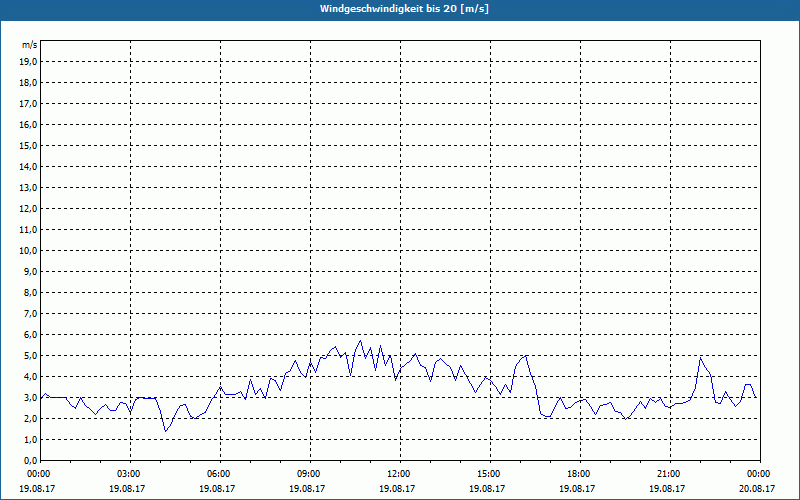Select the 18,0 y-axis label
The width and height of the screenshot is (800, 500).
tap(28, 83)
